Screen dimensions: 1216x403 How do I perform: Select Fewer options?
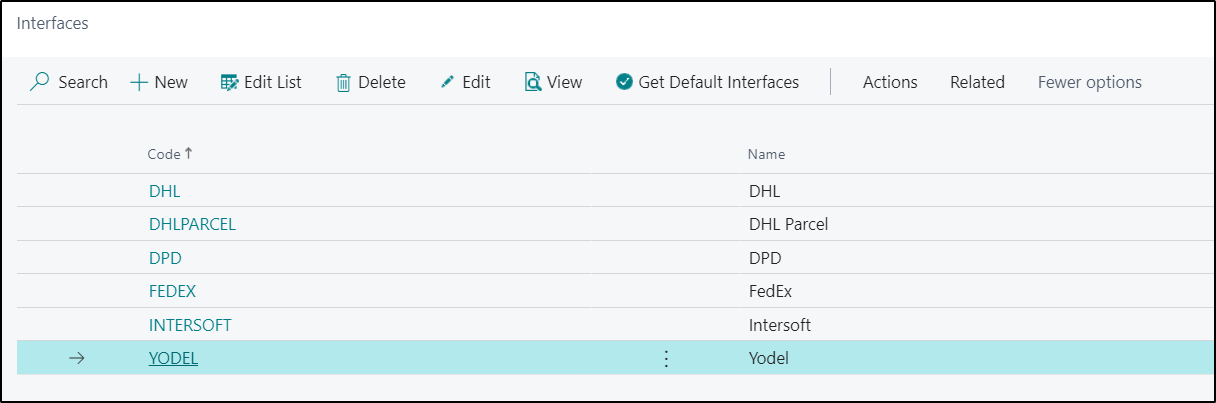[x=1090, y=82]
